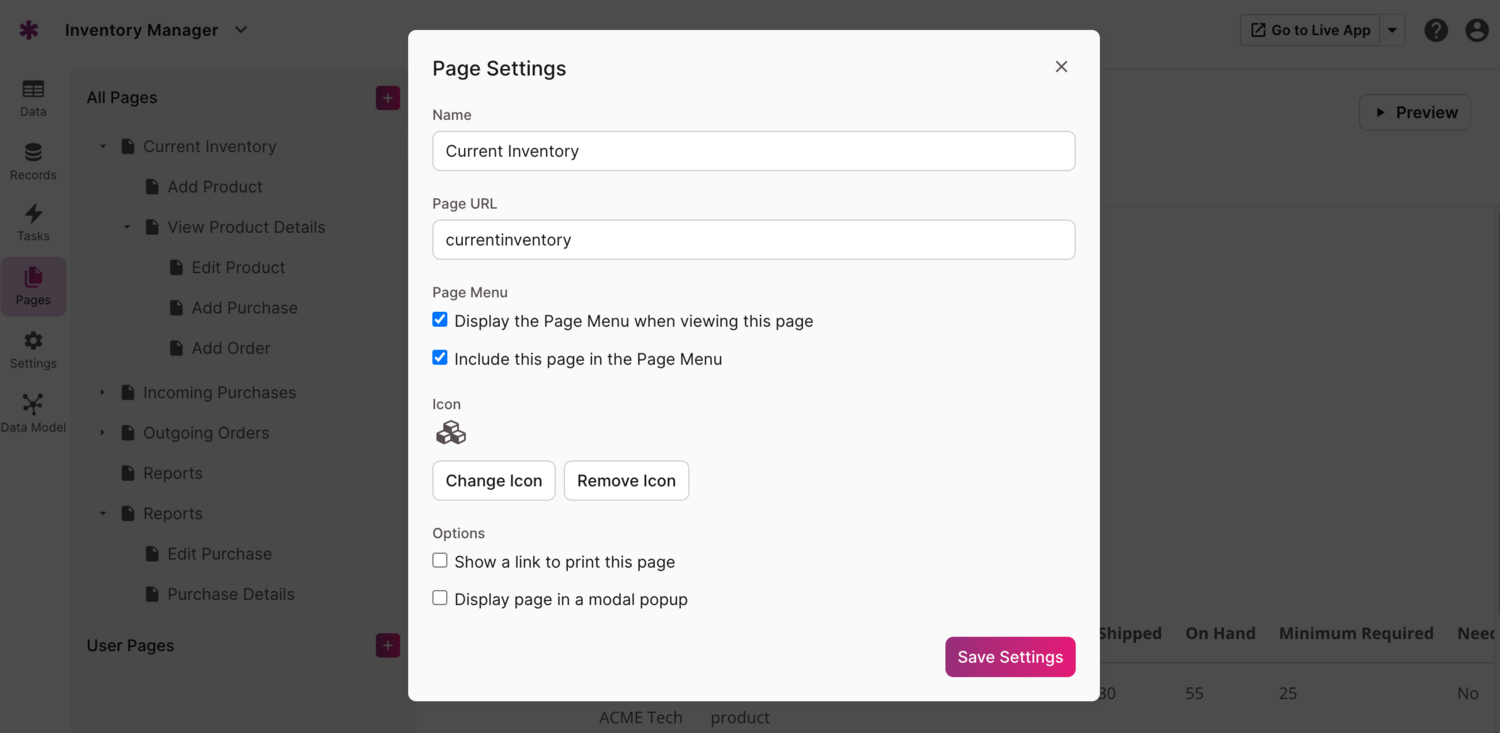This screenshot has width=1500, height=733.
Task: Click the Save Settings button
Action: point(1010,657)
